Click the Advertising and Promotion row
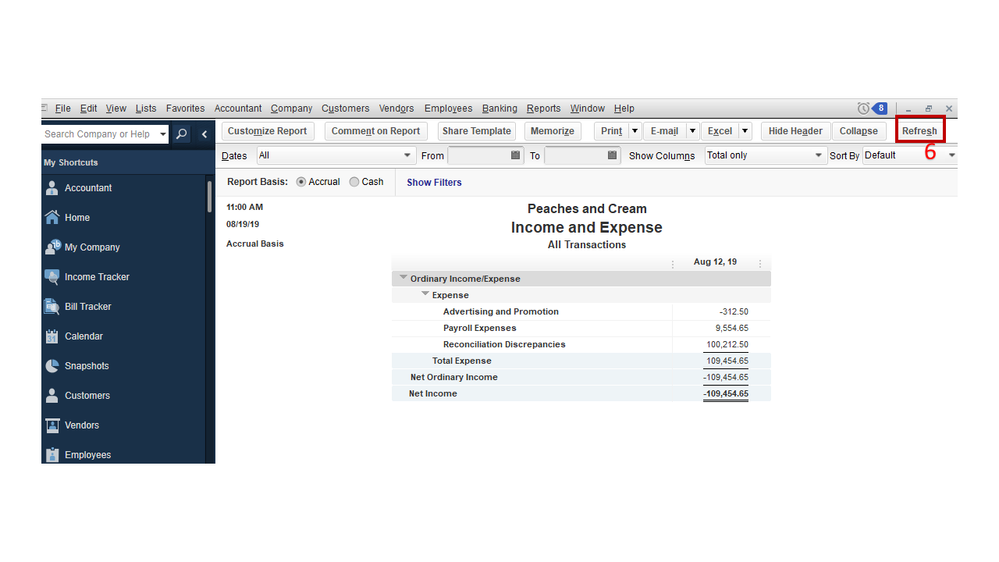Viewport: 999px width, 562px height. [x=581, y=312]
